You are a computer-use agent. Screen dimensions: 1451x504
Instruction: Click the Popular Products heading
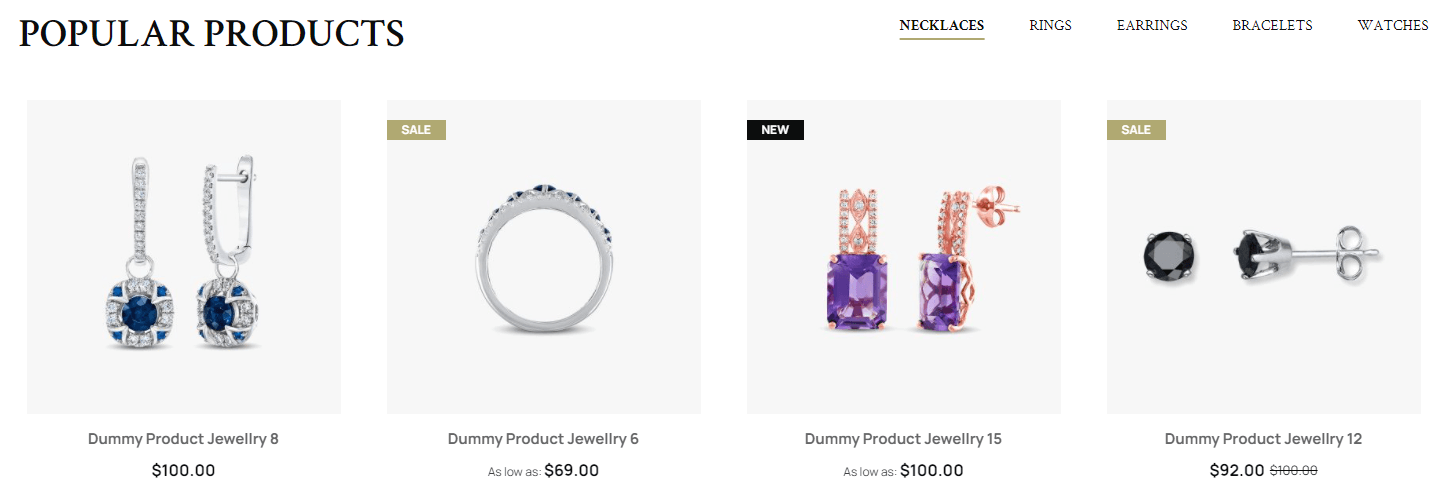coord(211,33)
